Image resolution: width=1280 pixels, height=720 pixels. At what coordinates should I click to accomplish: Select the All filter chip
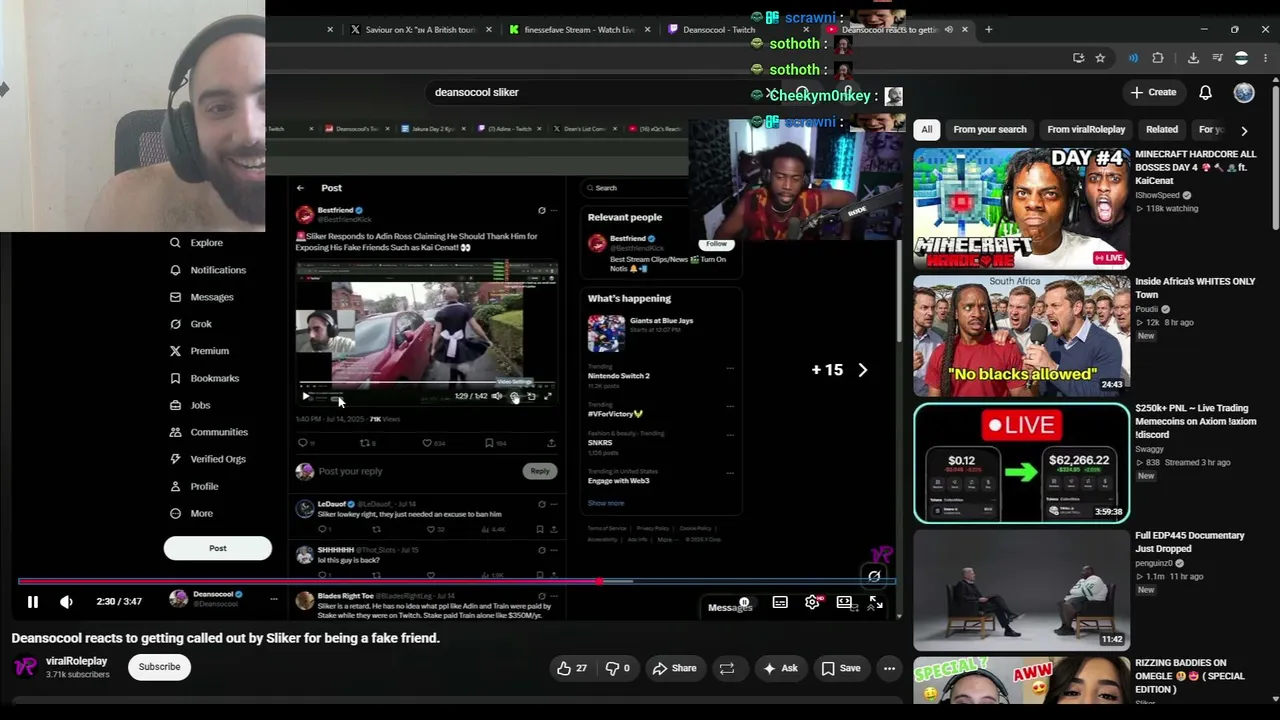coord(927,129)
